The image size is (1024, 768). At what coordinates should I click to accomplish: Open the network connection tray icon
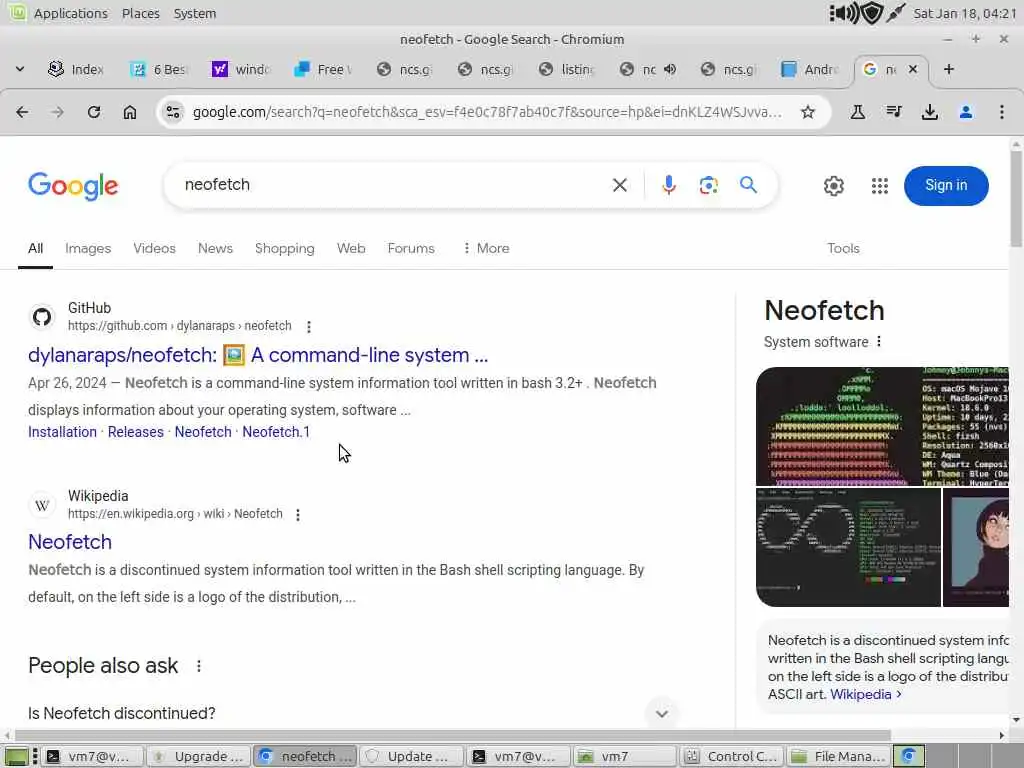[x=896, y=13]
